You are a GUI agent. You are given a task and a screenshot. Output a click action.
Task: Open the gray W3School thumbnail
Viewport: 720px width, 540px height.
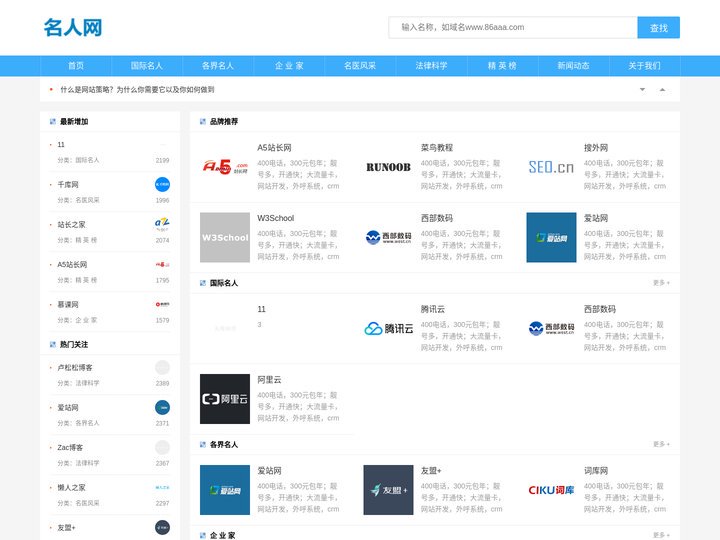pyautogui.click(x=225, y=237)
